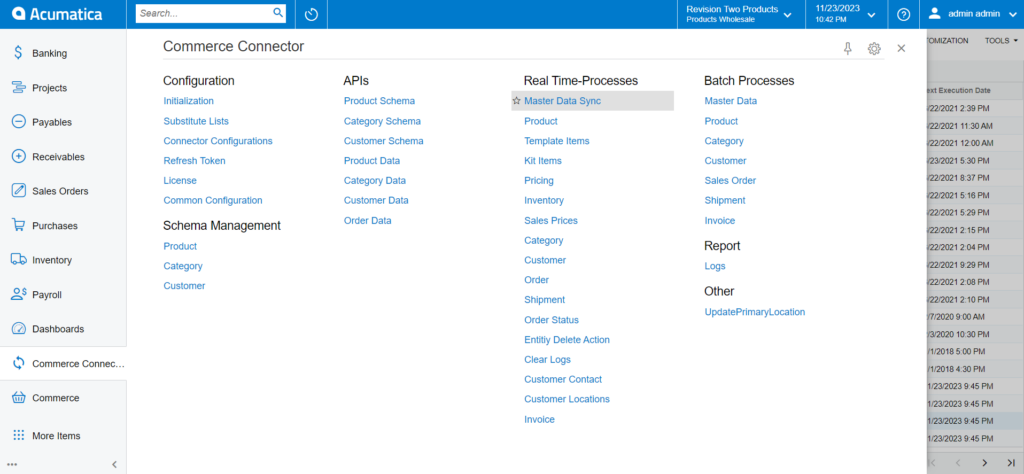
Task: Open the recently visited history icon
Action: click(312, 14)
